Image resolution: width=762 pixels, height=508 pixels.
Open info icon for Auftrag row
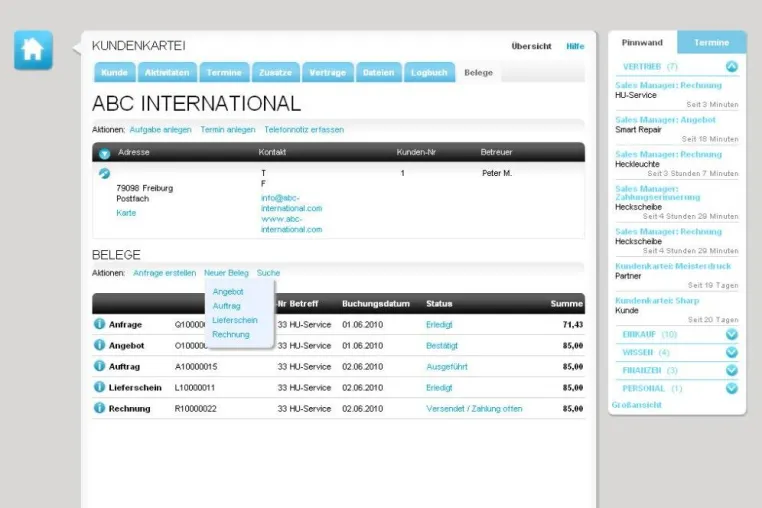(x=99, y=366)
